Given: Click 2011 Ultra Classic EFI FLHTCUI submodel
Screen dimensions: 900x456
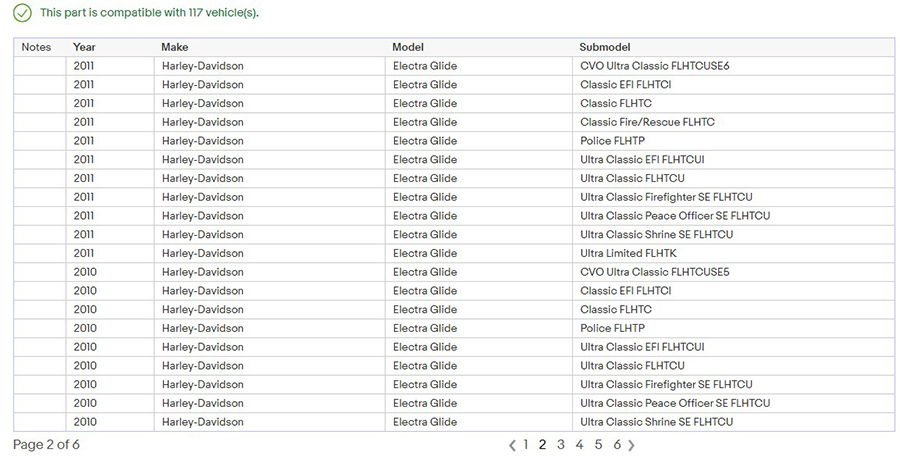Looking at the screenshot, I should coord(642,160).
